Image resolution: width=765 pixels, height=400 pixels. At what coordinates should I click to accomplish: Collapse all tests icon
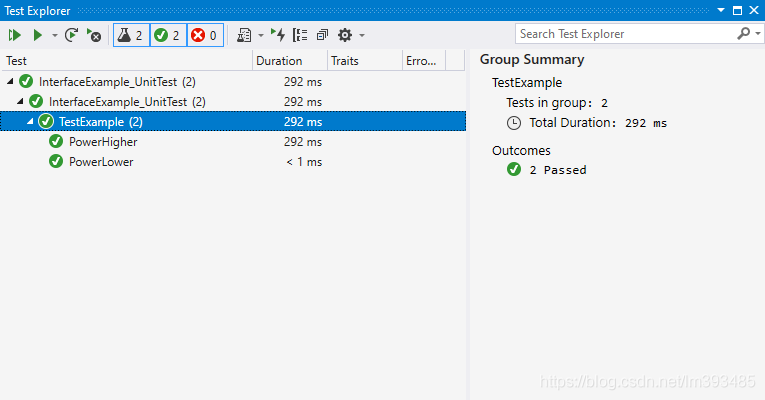point(322,35)
